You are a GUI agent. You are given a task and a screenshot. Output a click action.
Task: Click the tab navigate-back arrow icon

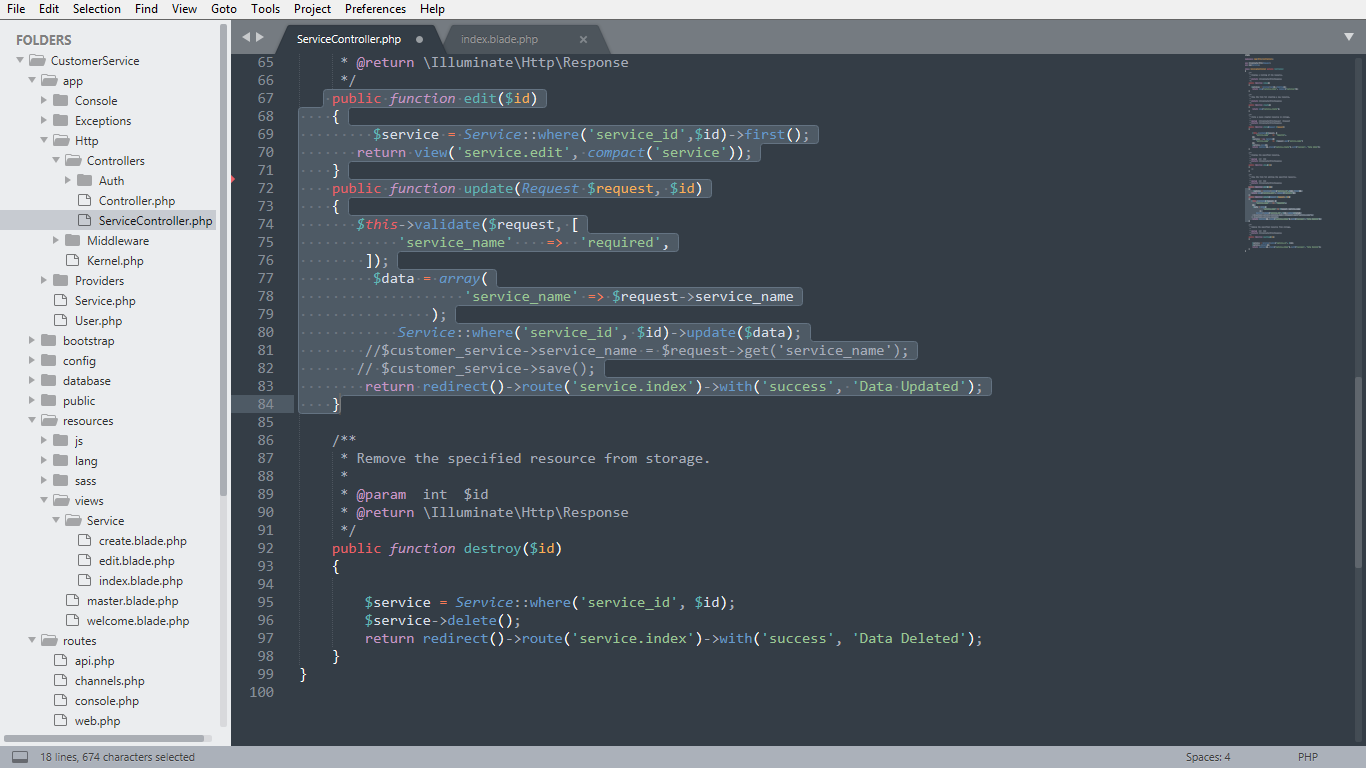pyautogui.click(x=246, y=37)
